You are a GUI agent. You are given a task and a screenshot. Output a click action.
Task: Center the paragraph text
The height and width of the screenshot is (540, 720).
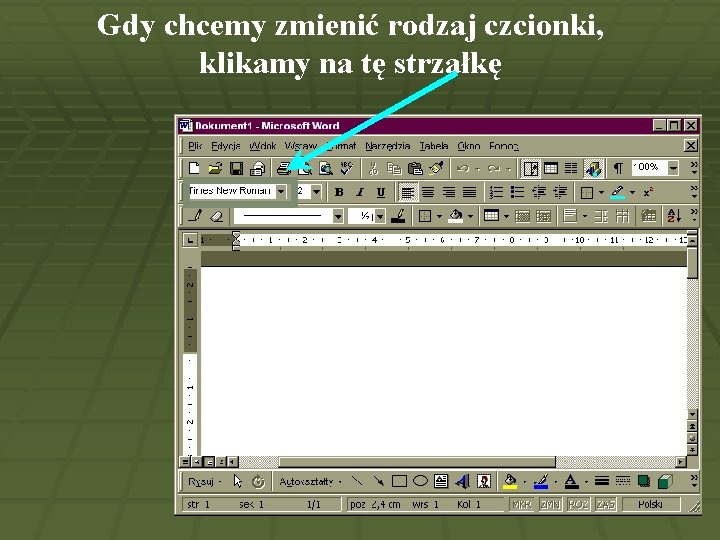click(x=428, y=192)
